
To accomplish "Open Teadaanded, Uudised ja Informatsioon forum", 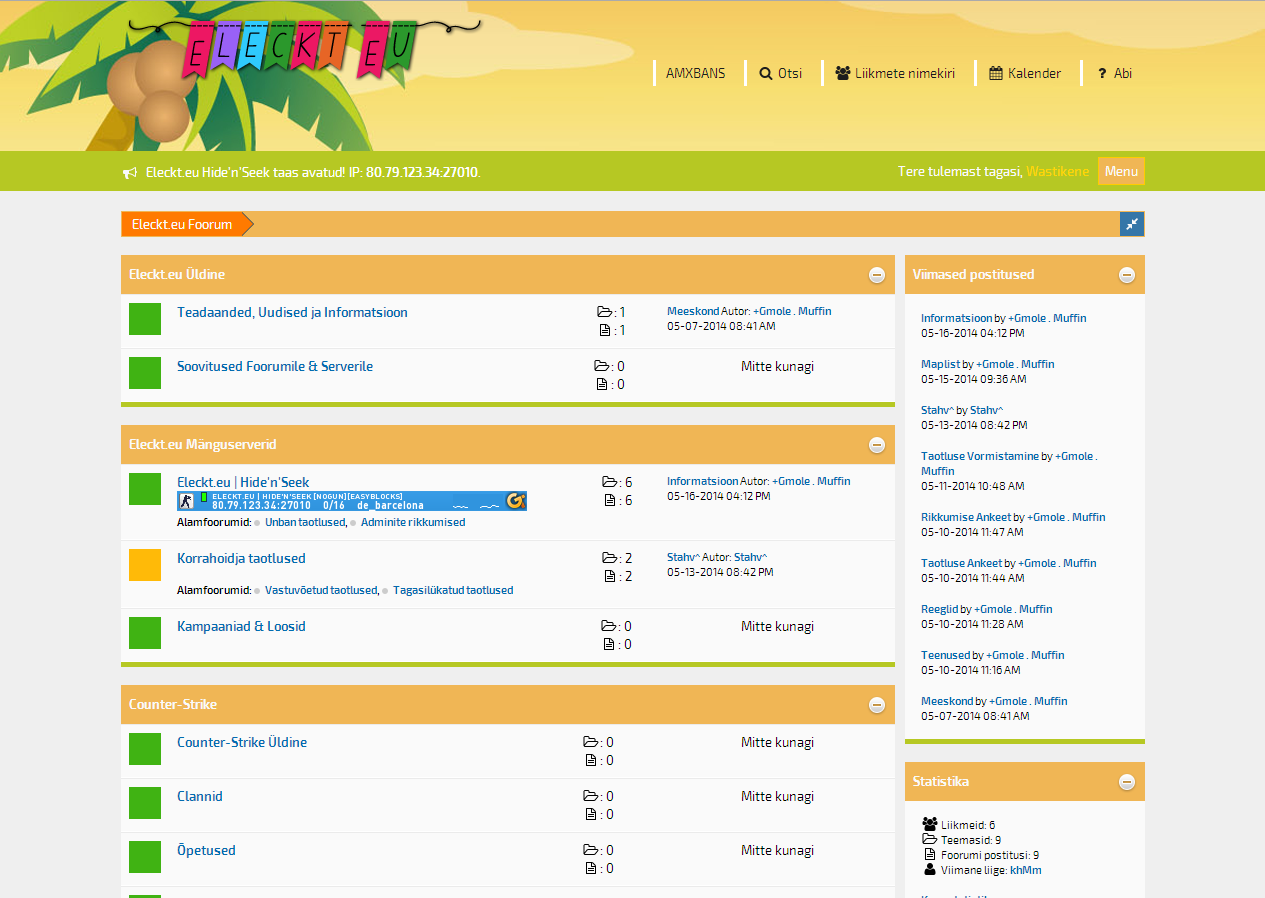I will (292, 312).
